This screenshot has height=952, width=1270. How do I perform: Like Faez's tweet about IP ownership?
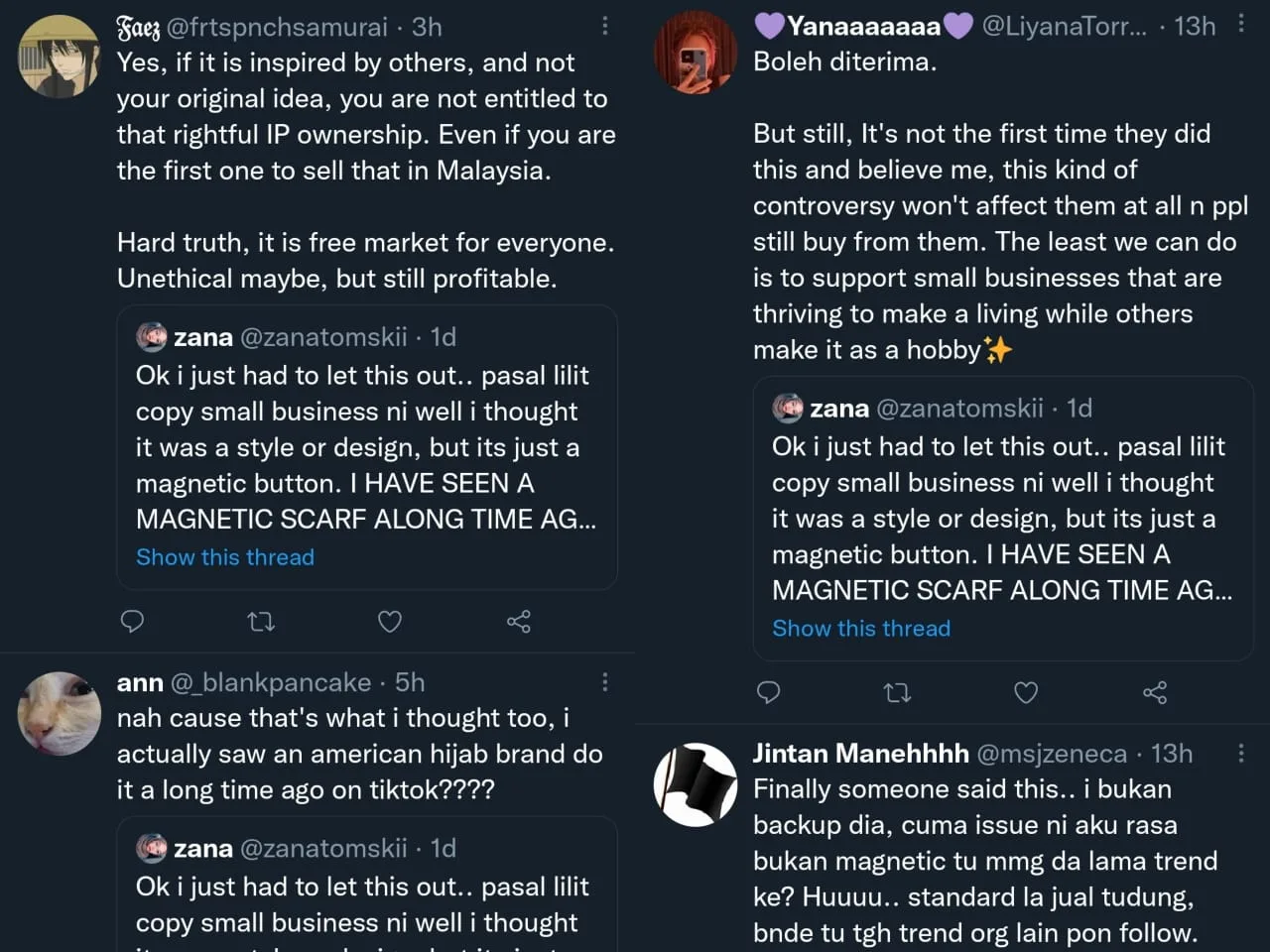[390, 622]
